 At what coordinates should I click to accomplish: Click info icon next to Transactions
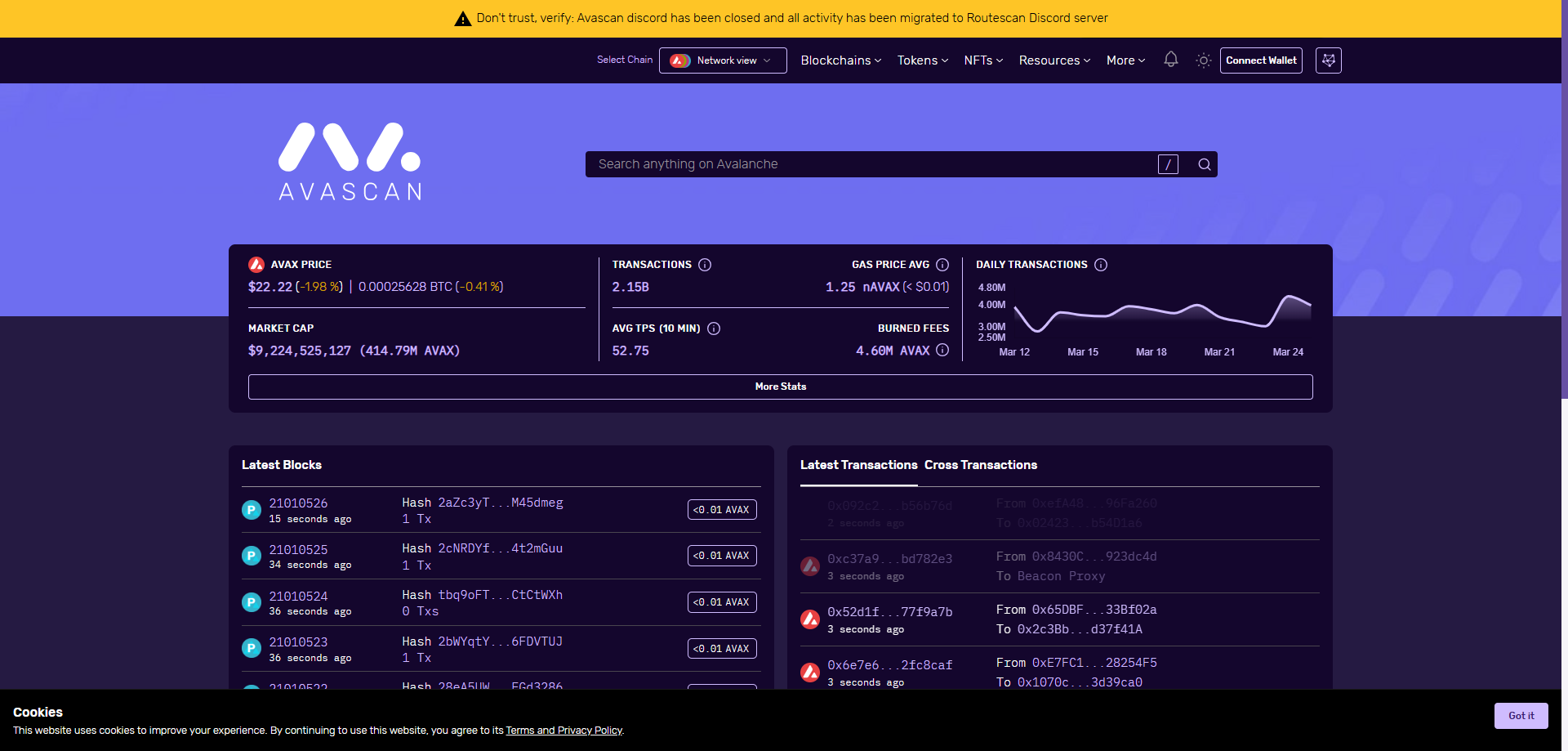pyautogui.click(x=705, y=265)
